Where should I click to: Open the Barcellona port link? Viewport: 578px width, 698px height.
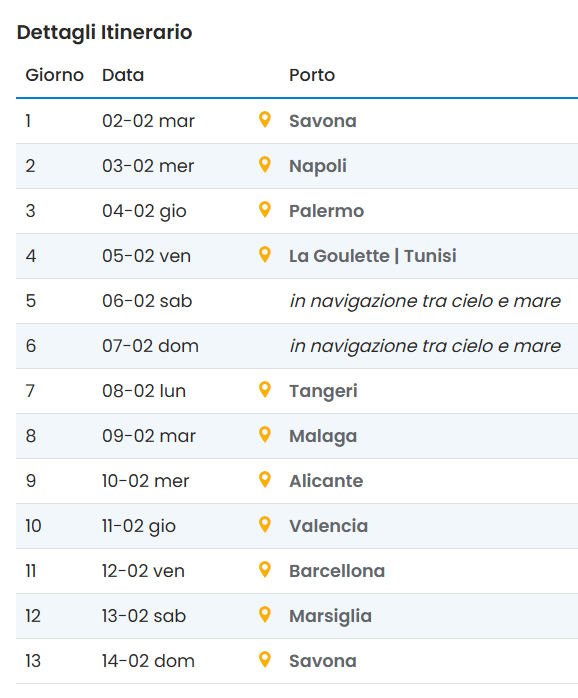pos(337,571)
